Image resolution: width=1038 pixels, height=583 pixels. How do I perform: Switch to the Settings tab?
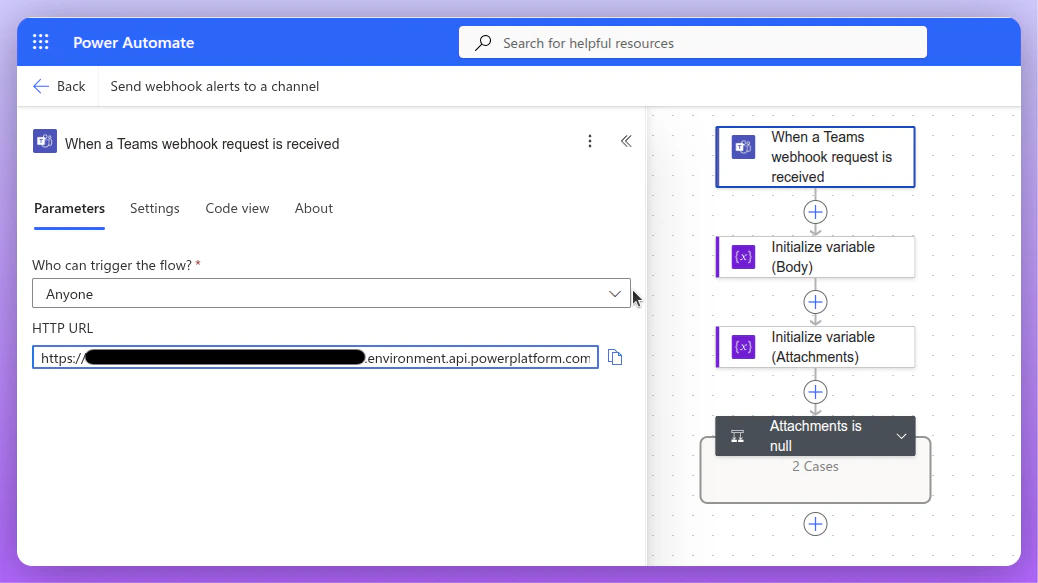point(154,208)
